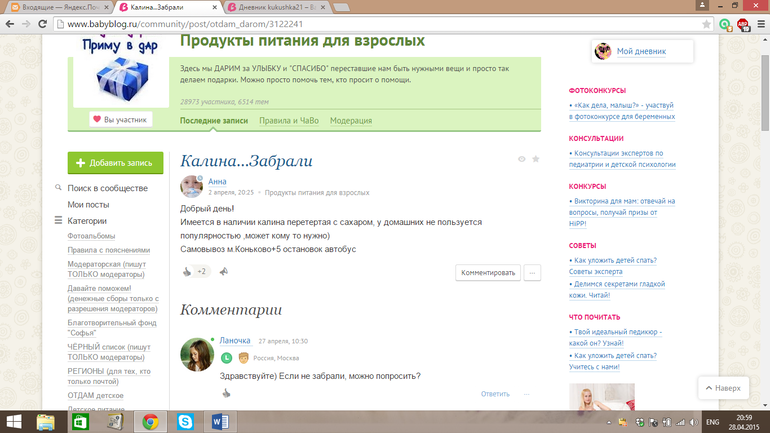The image size is (770, 433).
Task: Click the Комментировать button
Action: (x=488, y=272)
